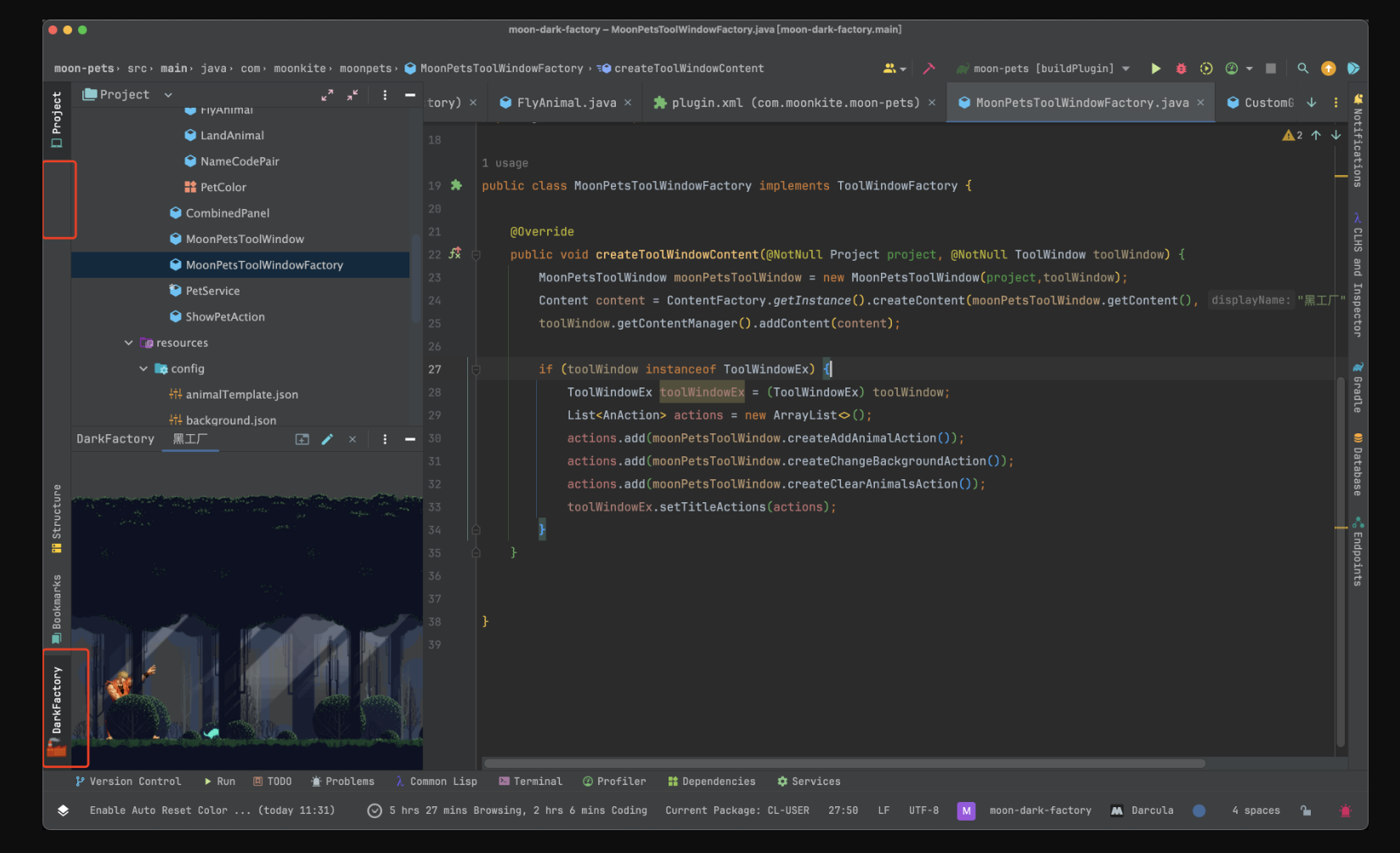Open Search Everywhere magnifier icon

point(1302,69)
